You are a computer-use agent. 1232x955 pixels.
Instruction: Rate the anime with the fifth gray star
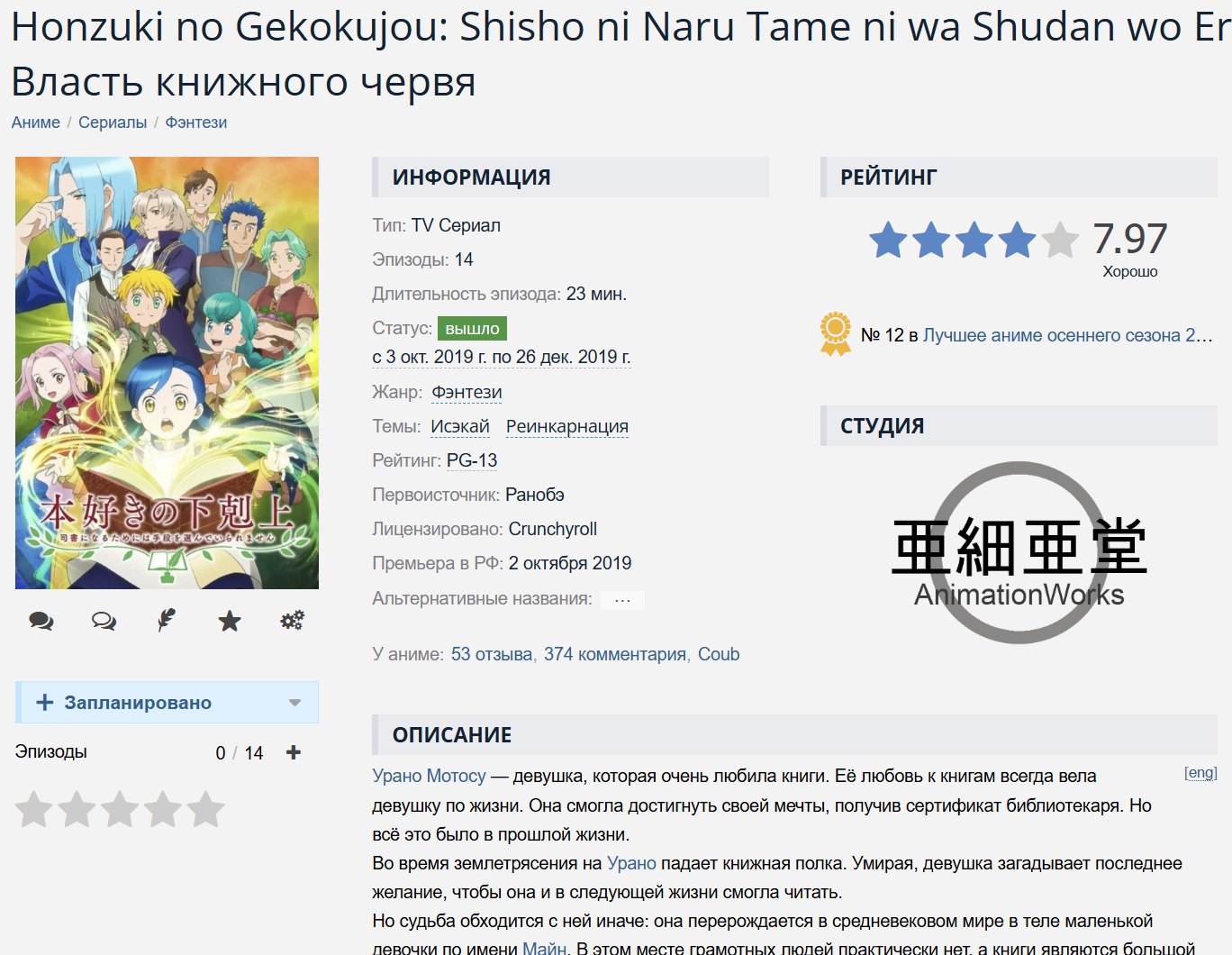[x=206, y=809]
